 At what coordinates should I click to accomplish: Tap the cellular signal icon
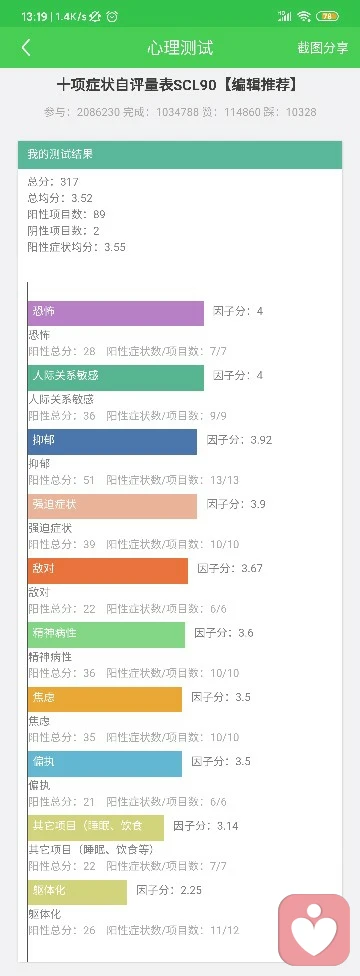(285, 17)
